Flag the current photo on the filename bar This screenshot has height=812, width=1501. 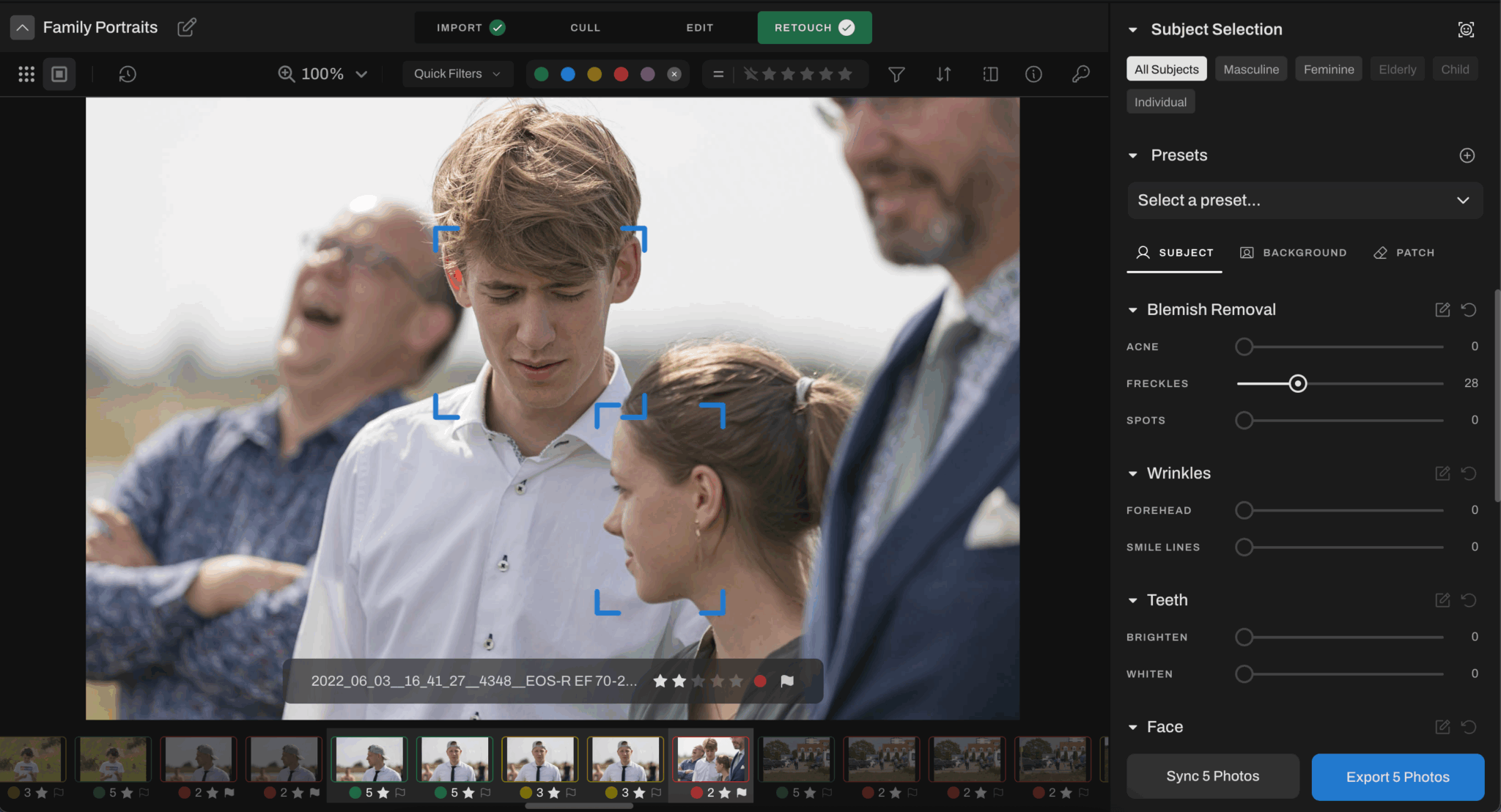788,681
